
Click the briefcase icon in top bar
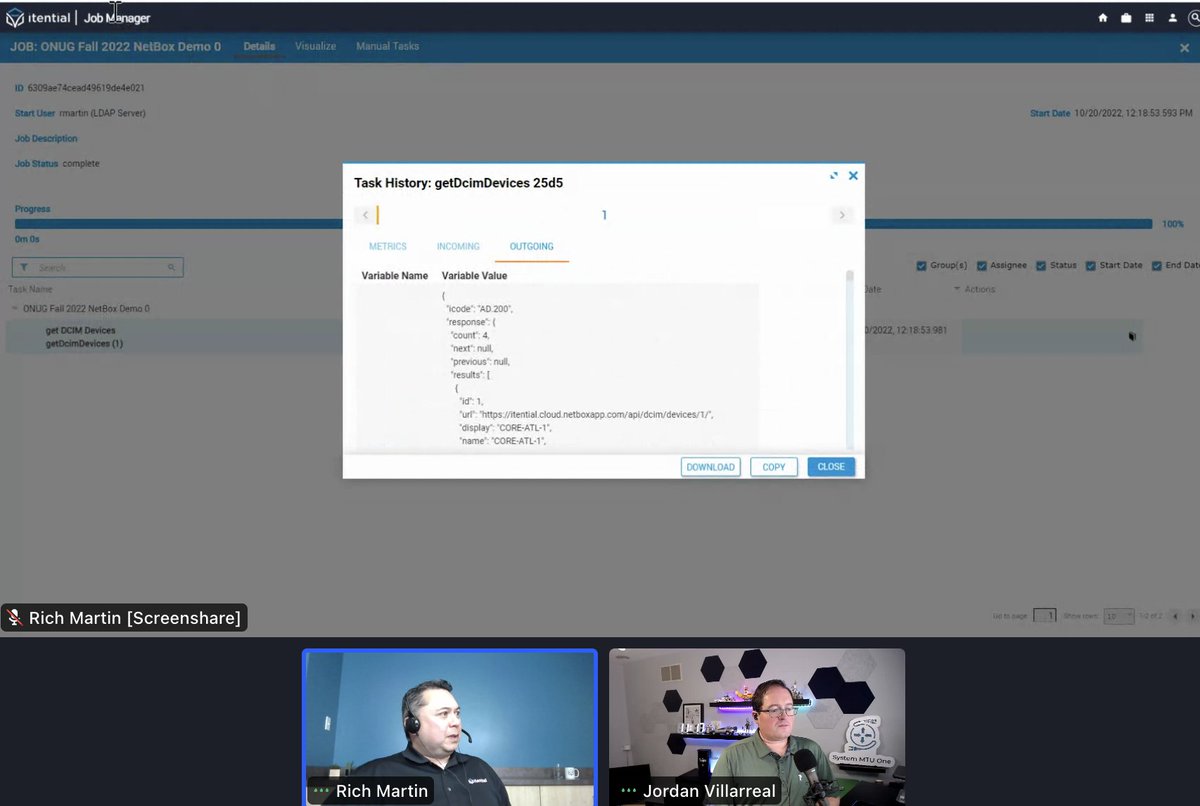1126,18
